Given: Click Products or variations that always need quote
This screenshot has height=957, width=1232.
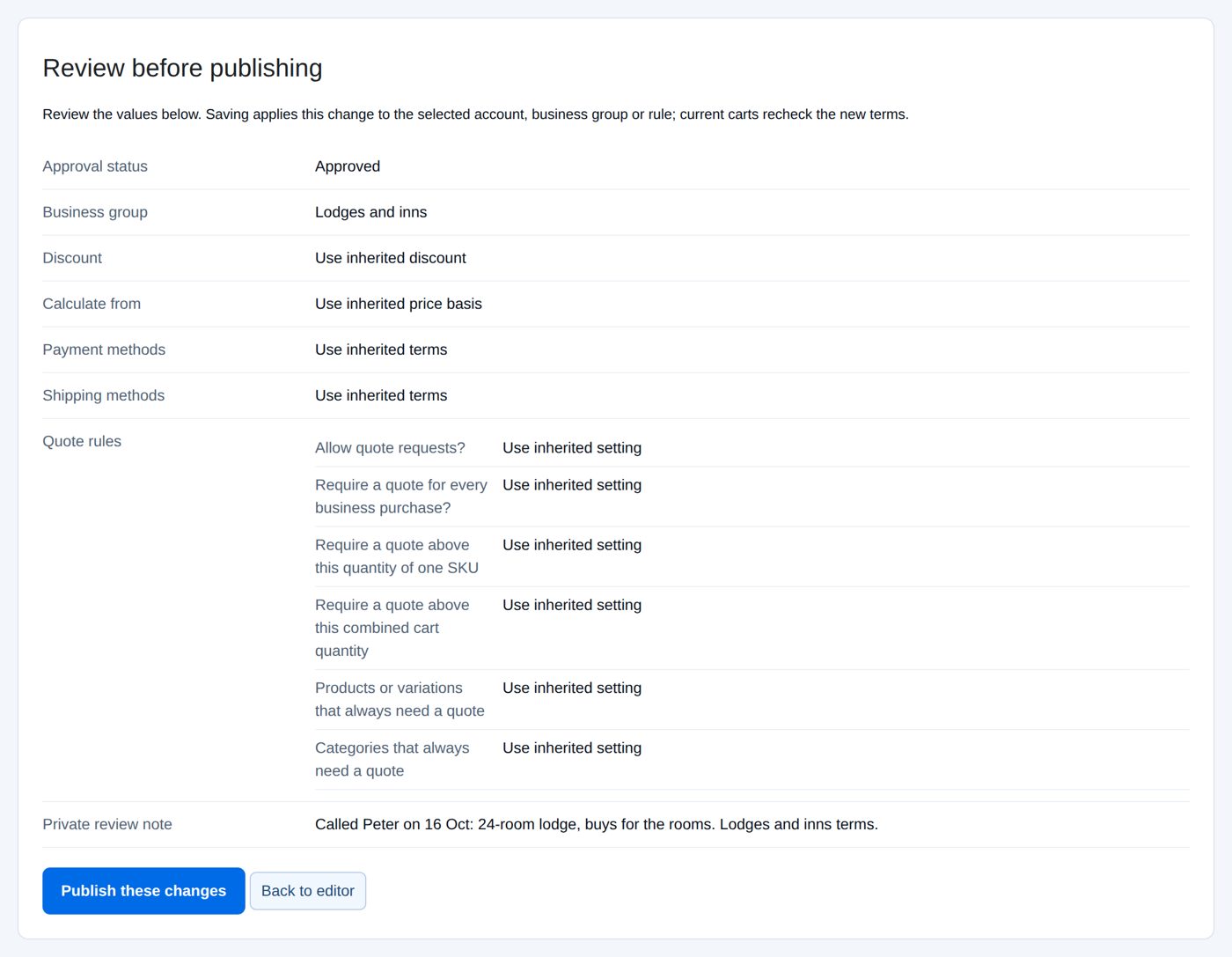Looking at the screenshot, I should [400, 699].
